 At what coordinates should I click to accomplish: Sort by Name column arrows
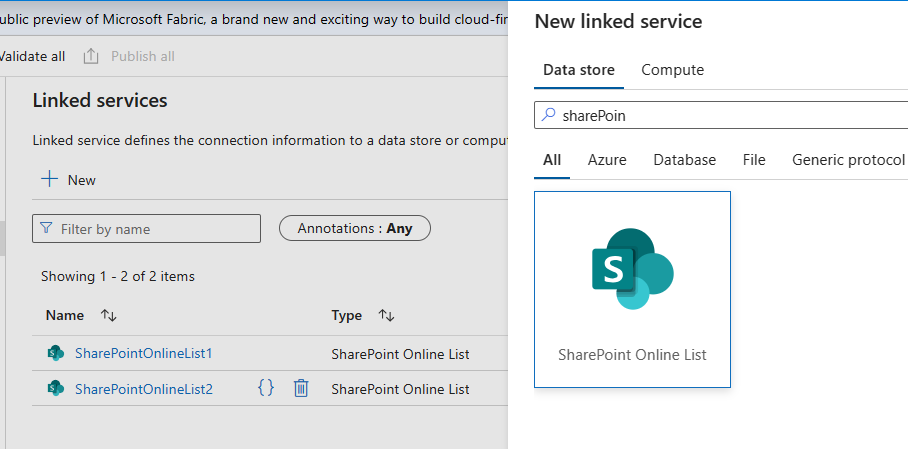[108, 315]
